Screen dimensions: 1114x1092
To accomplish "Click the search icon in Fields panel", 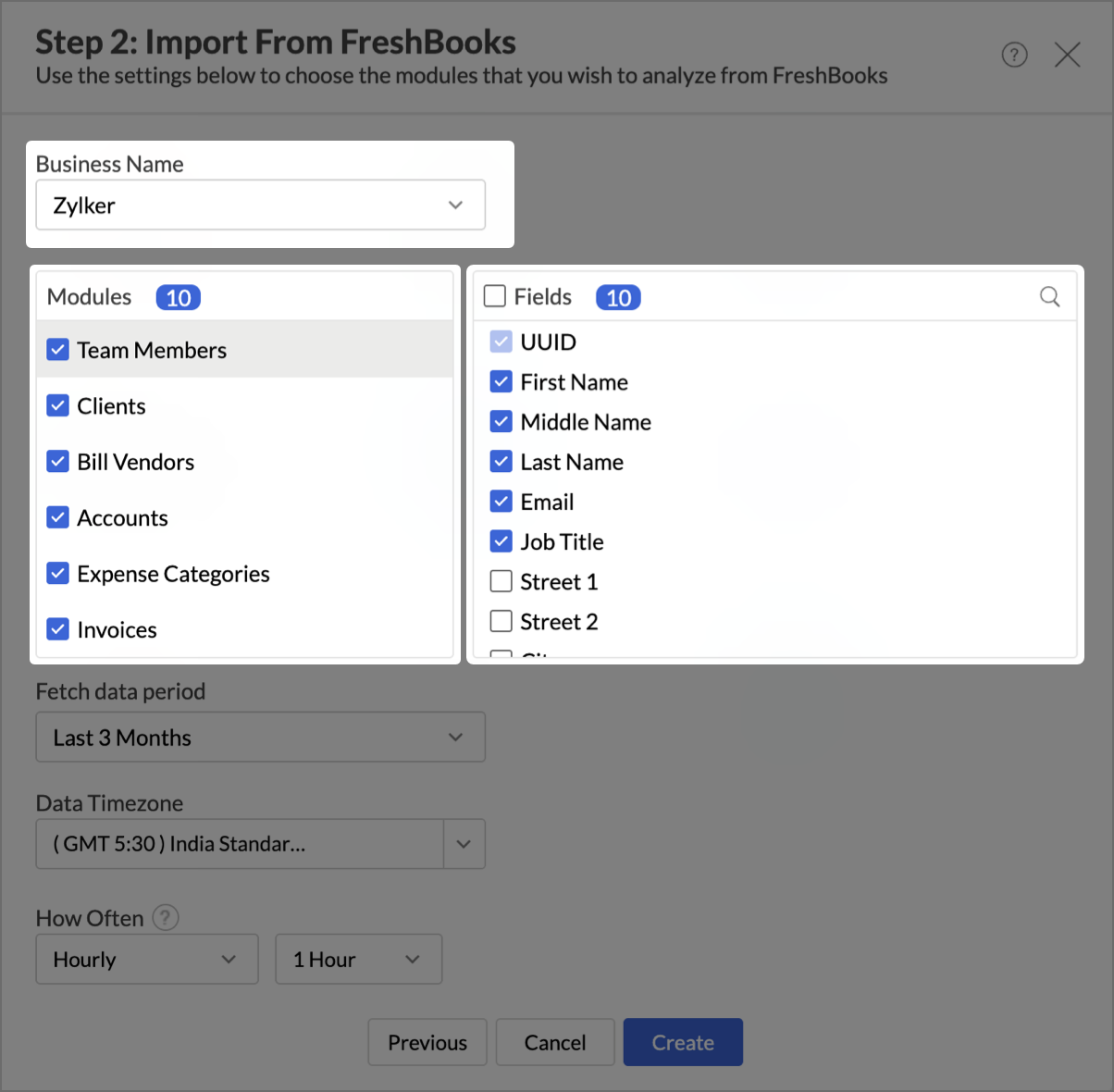I will pyautogui.click(x=1049, y=297).
